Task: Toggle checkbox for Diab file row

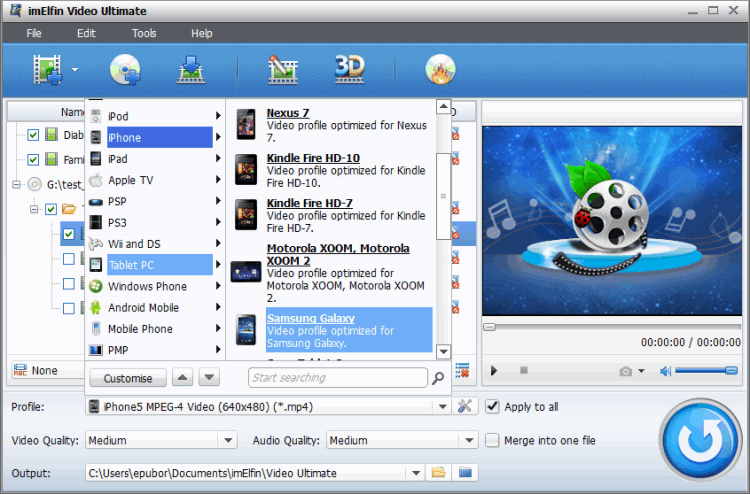Action: [33, 135]
